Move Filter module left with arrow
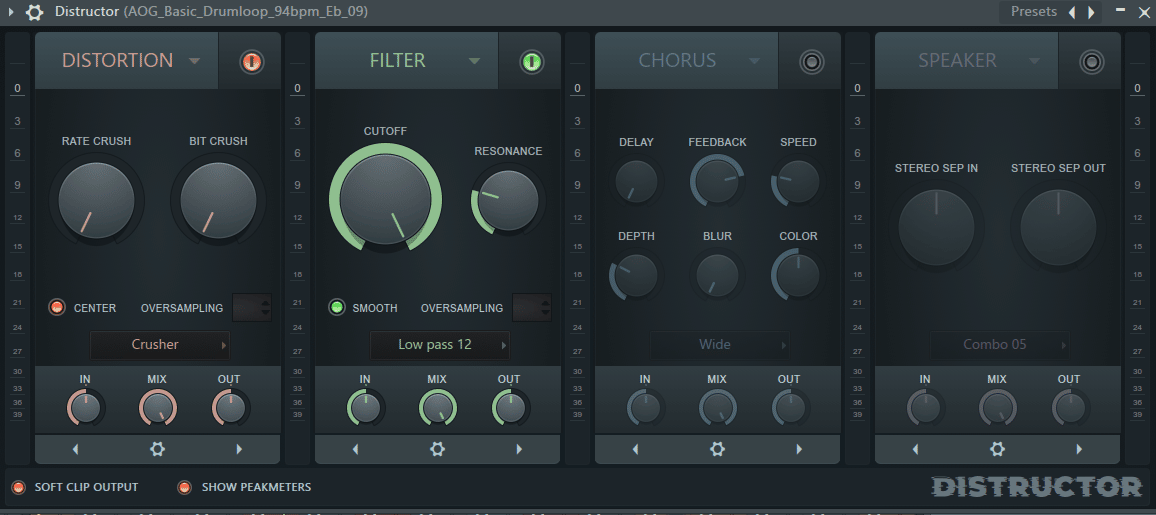Screen dimensions: 1156x515 356,449
